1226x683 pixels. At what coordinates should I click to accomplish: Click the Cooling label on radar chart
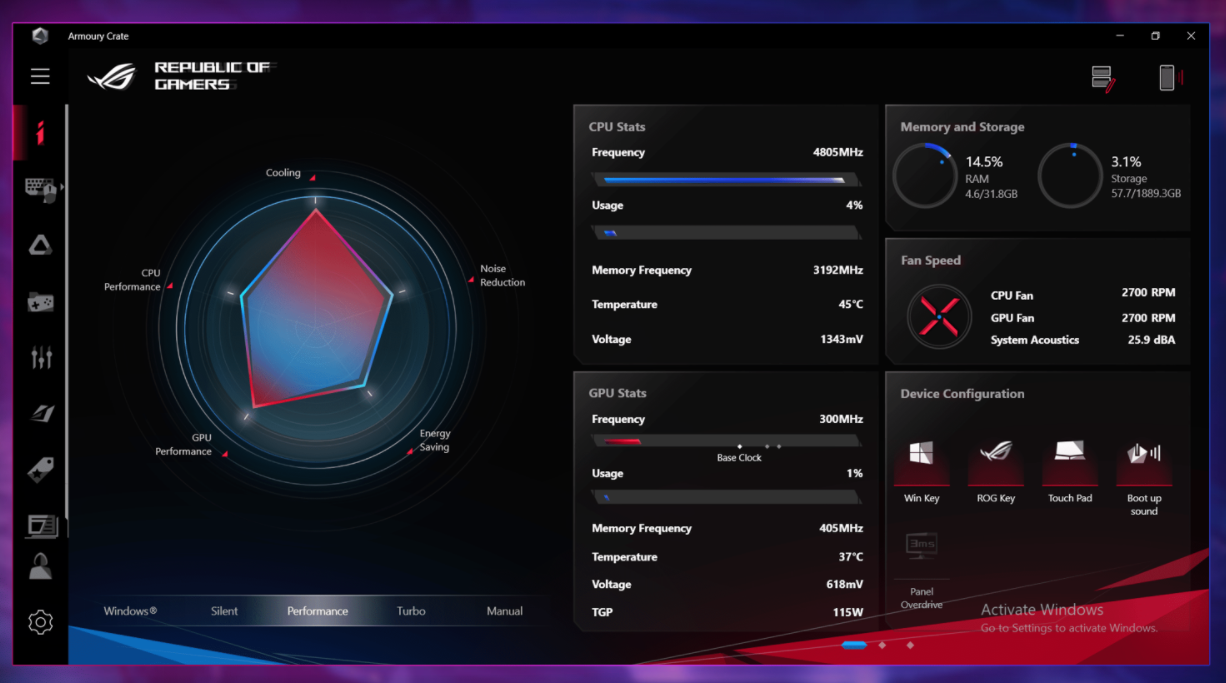click(283, 173)
